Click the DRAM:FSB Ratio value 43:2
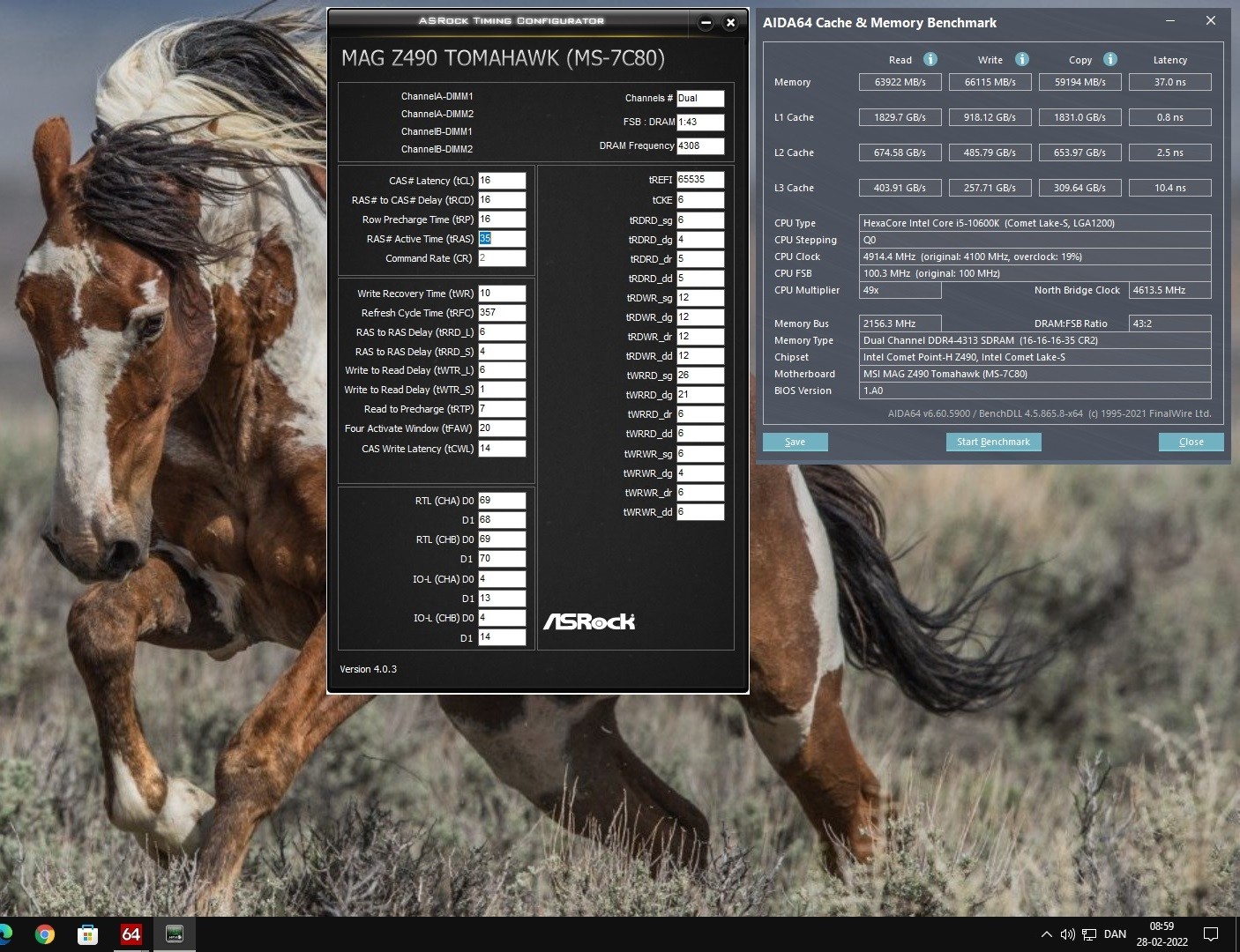This screenshot has height=952, width=1240. [1170, 324]
